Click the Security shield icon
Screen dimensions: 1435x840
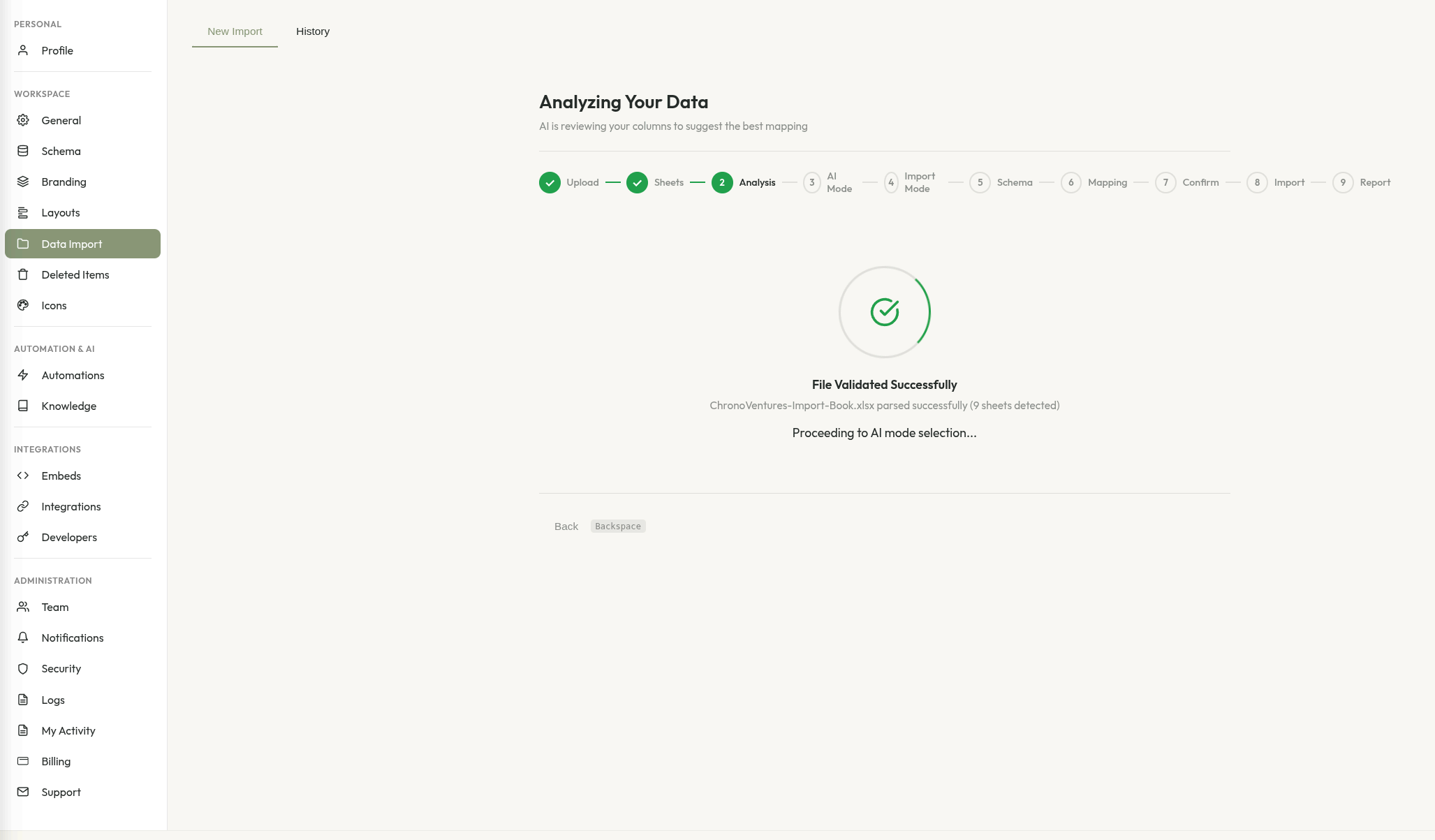point(23,668)
